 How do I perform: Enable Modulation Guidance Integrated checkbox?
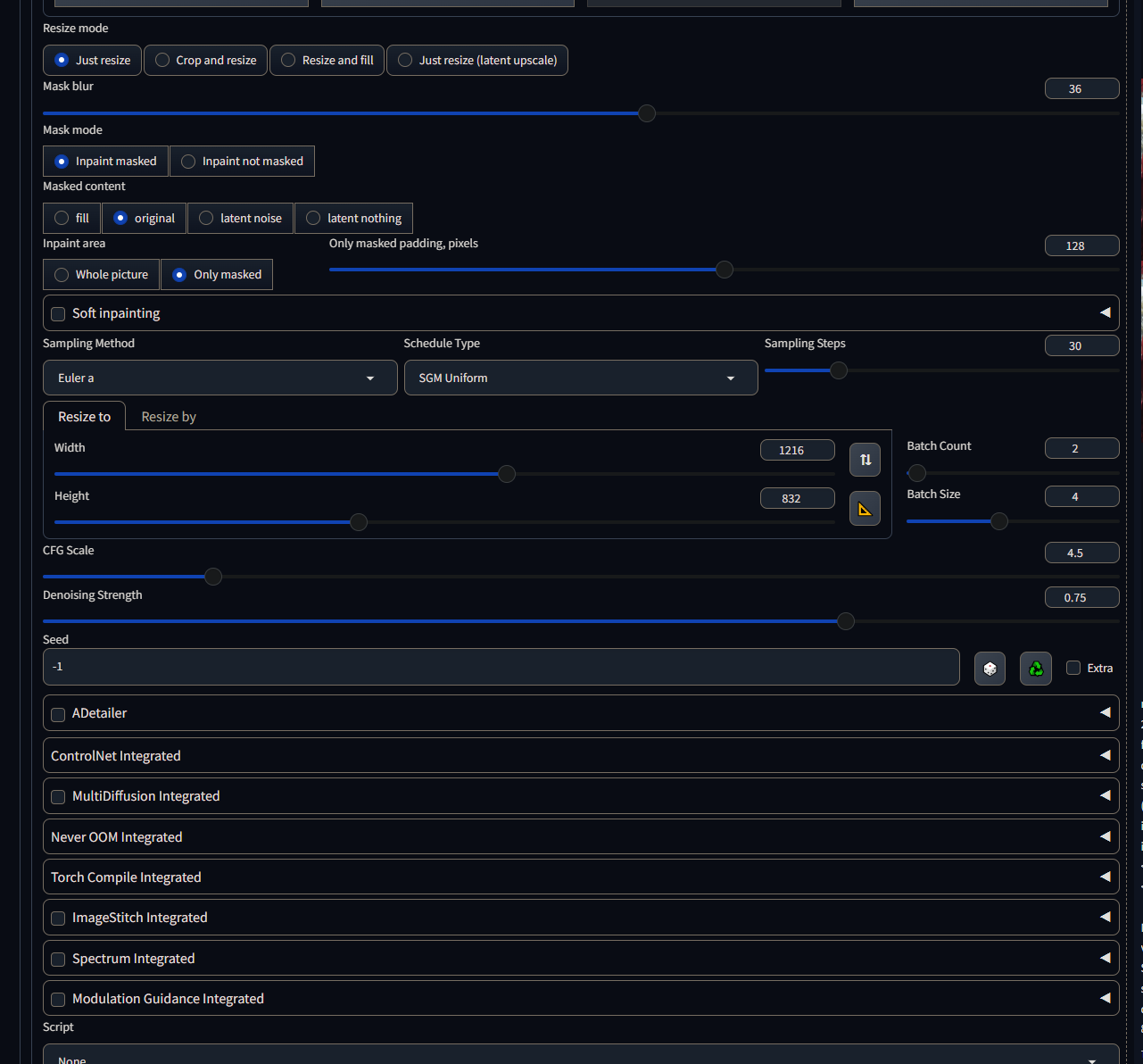(58, 999)
